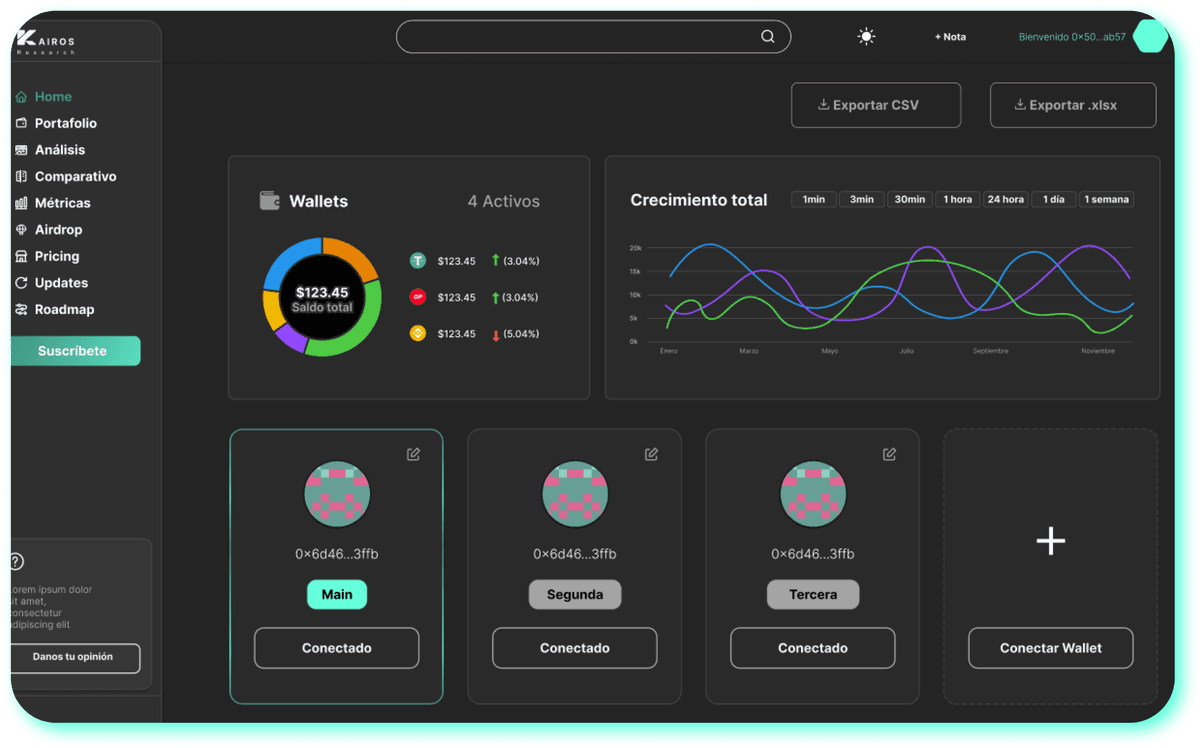Click the help question mark icon

pyautogui.click(x=16, y=562)
